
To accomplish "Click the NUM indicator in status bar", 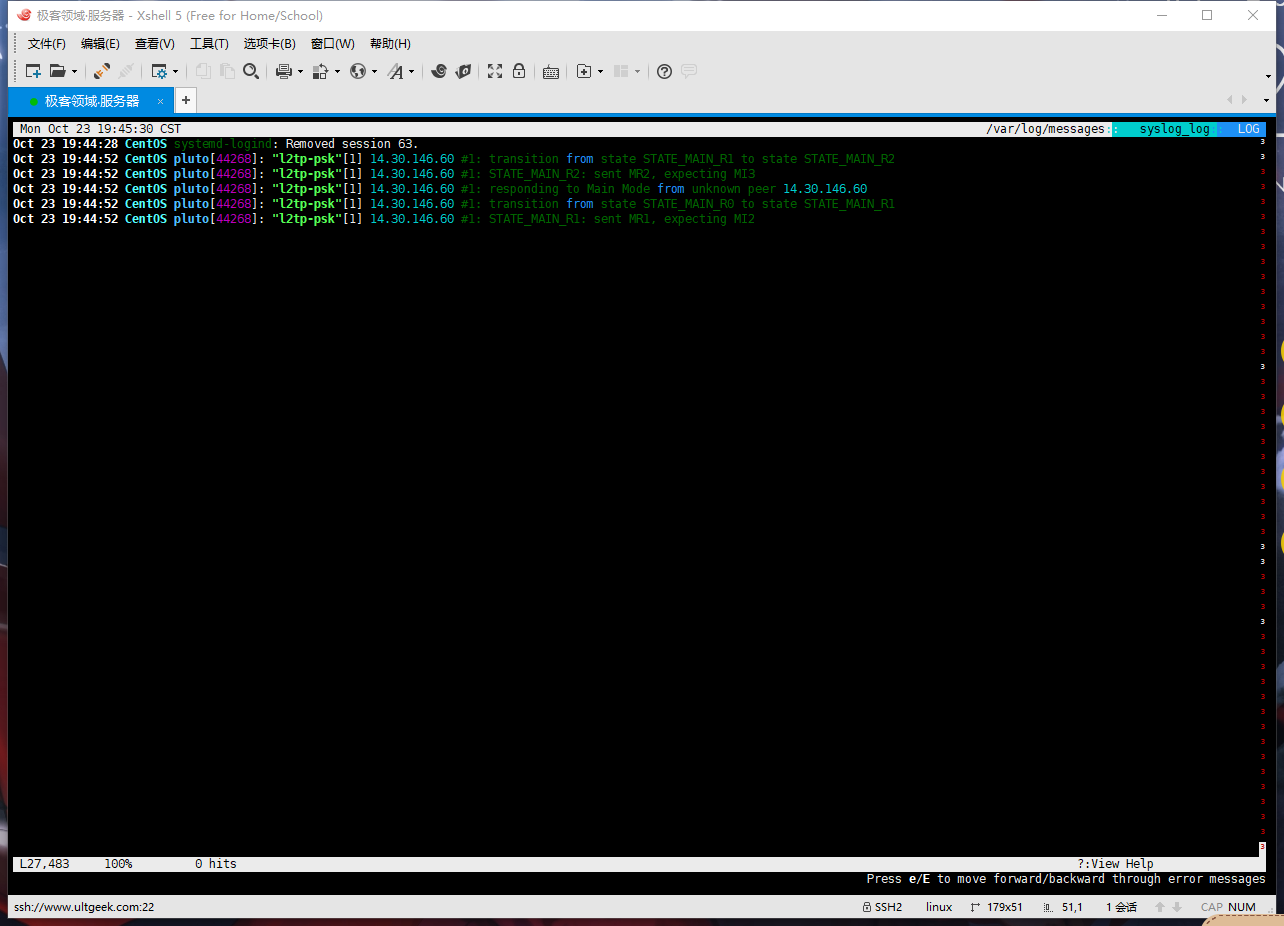I will (x=1242, y=907).
